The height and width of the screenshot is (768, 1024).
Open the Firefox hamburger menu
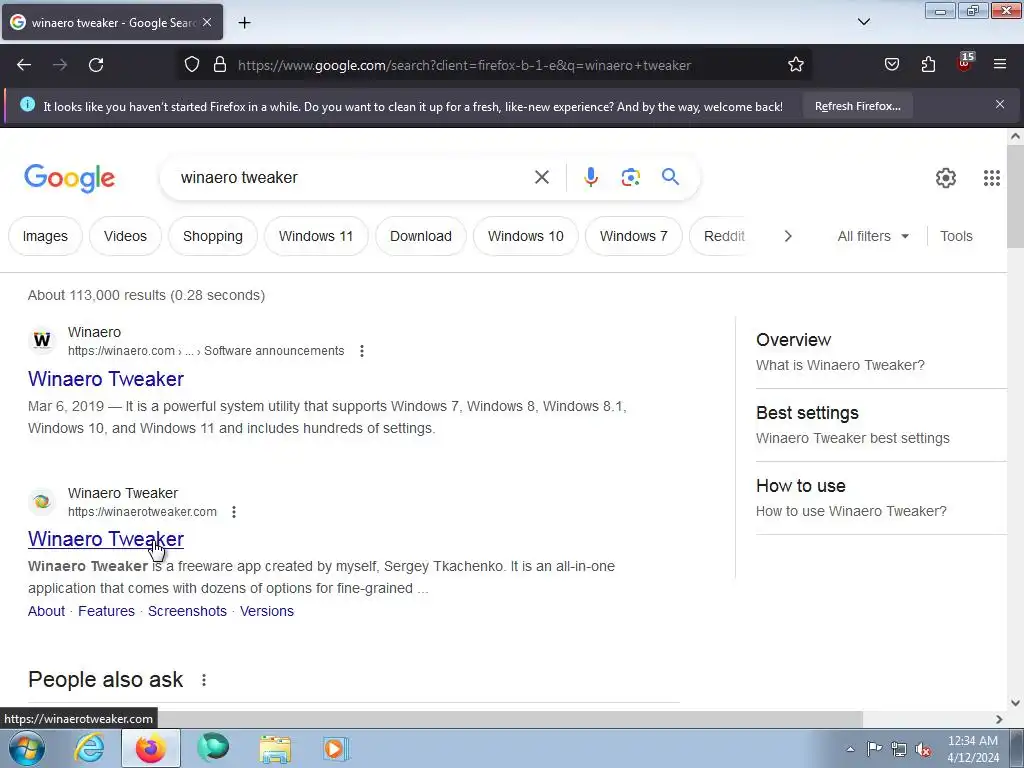click(x=1000, y=65)
